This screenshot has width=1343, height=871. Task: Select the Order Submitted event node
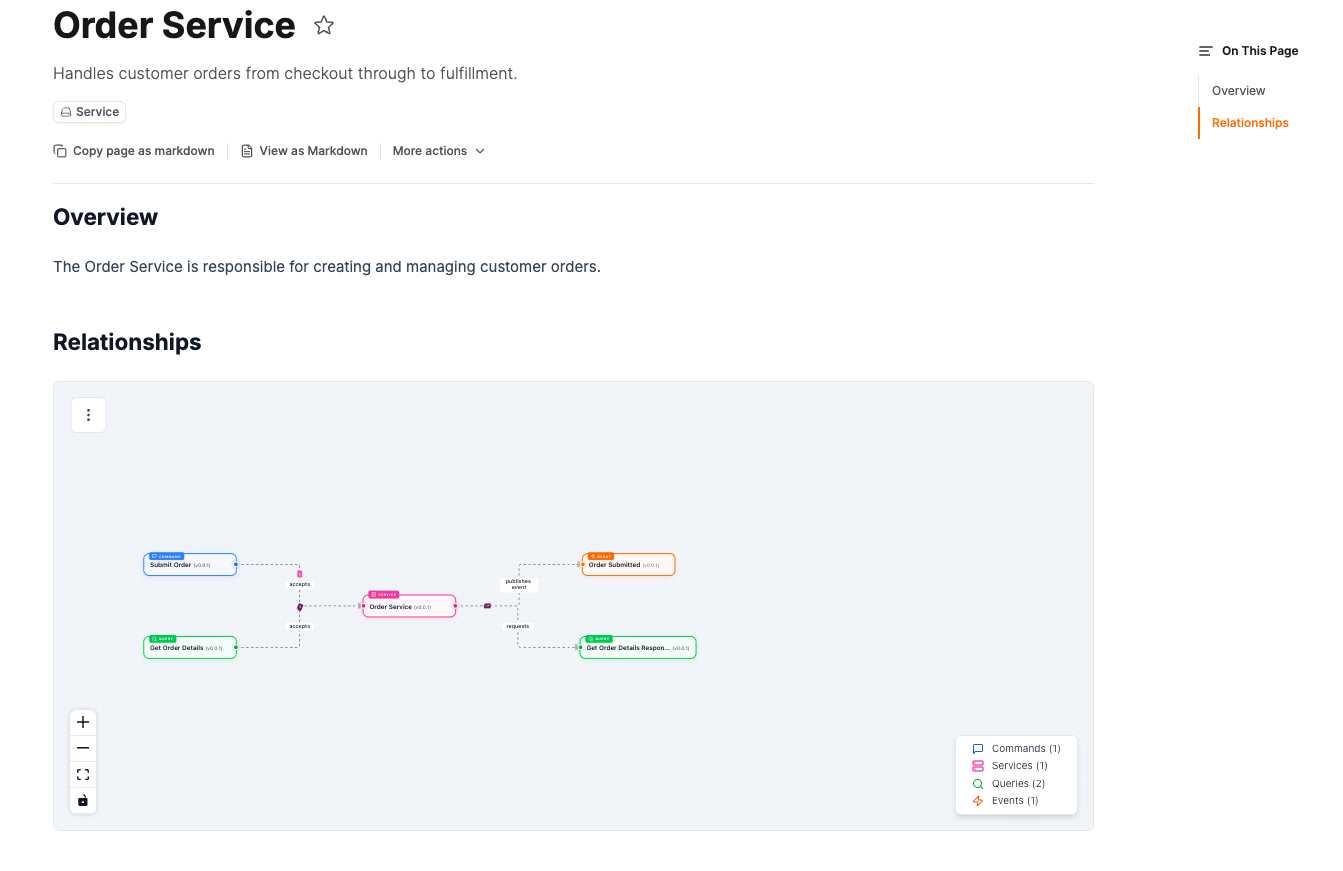coord(628,565)
